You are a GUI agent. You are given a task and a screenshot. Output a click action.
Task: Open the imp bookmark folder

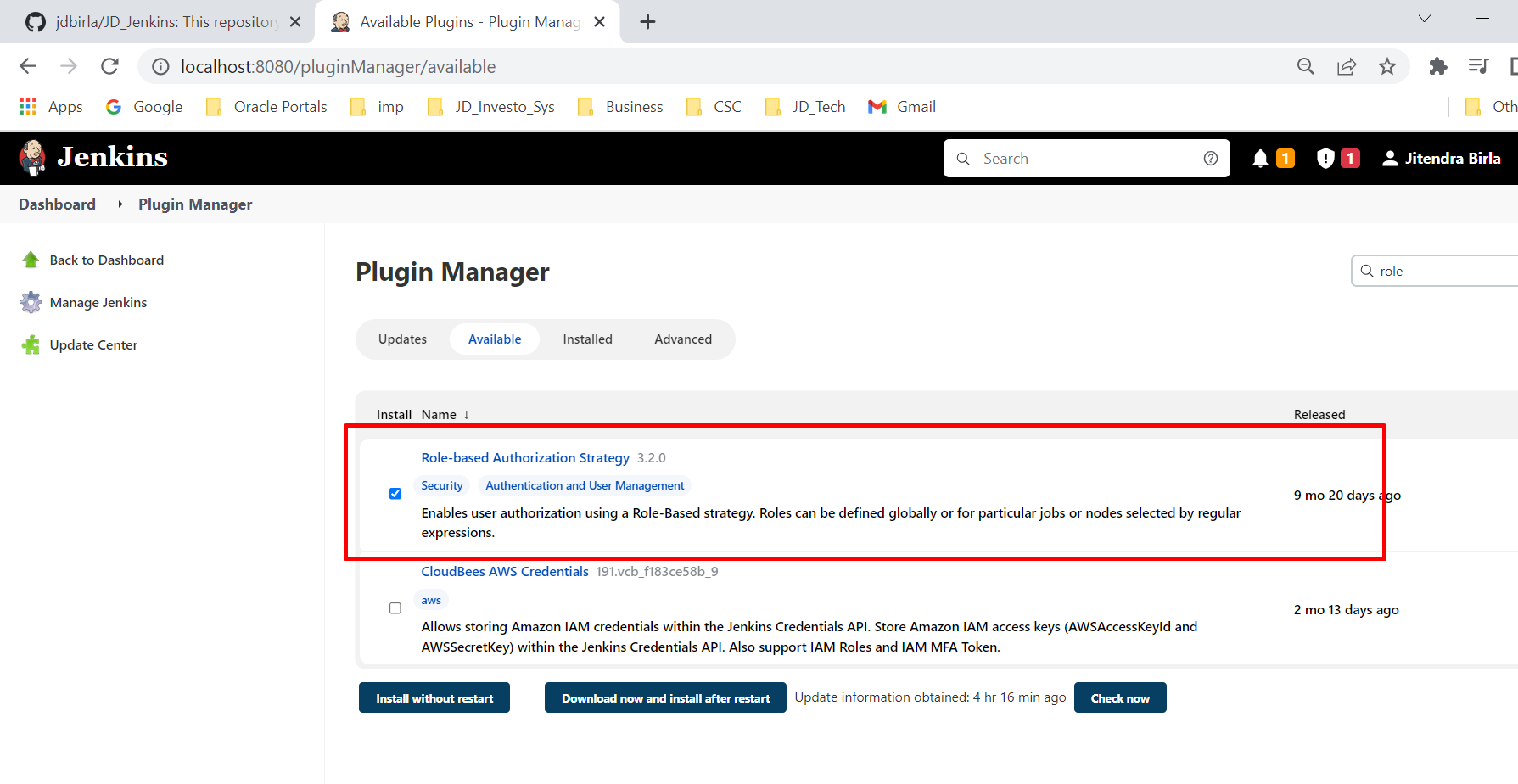pyautogui.click(x=378, y=106)
